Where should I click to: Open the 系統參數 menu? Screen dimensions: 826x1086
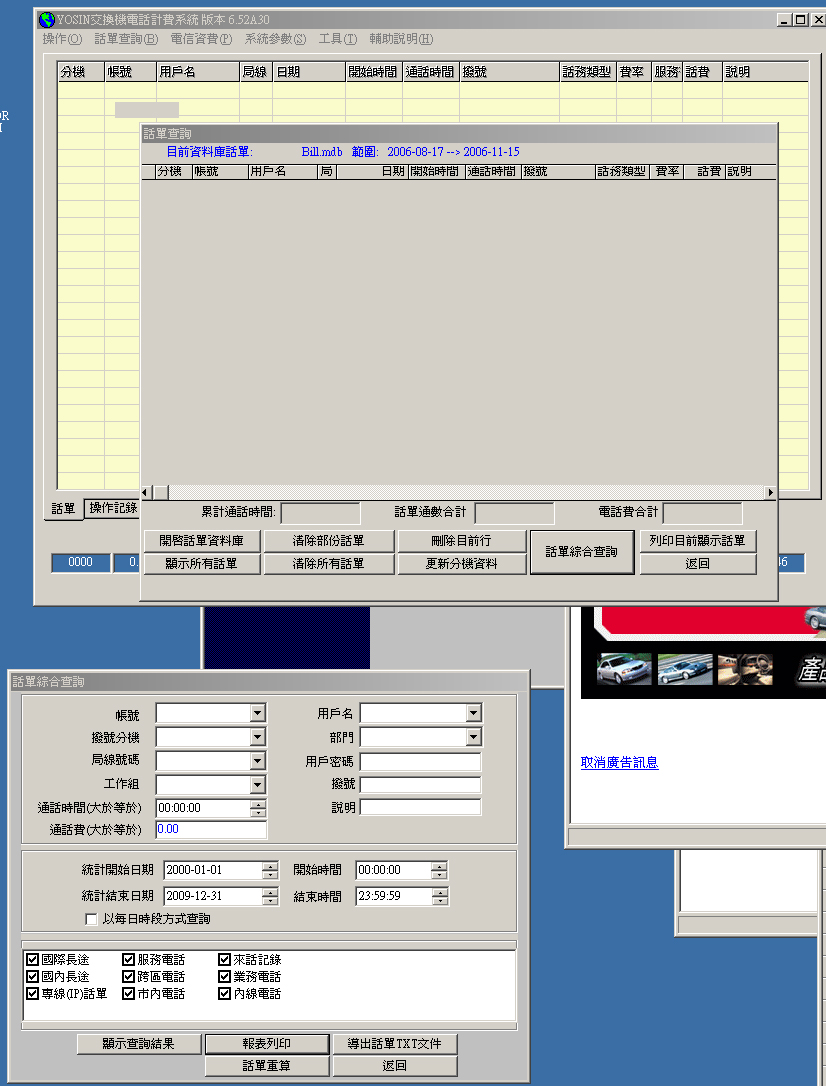(275, 39)
